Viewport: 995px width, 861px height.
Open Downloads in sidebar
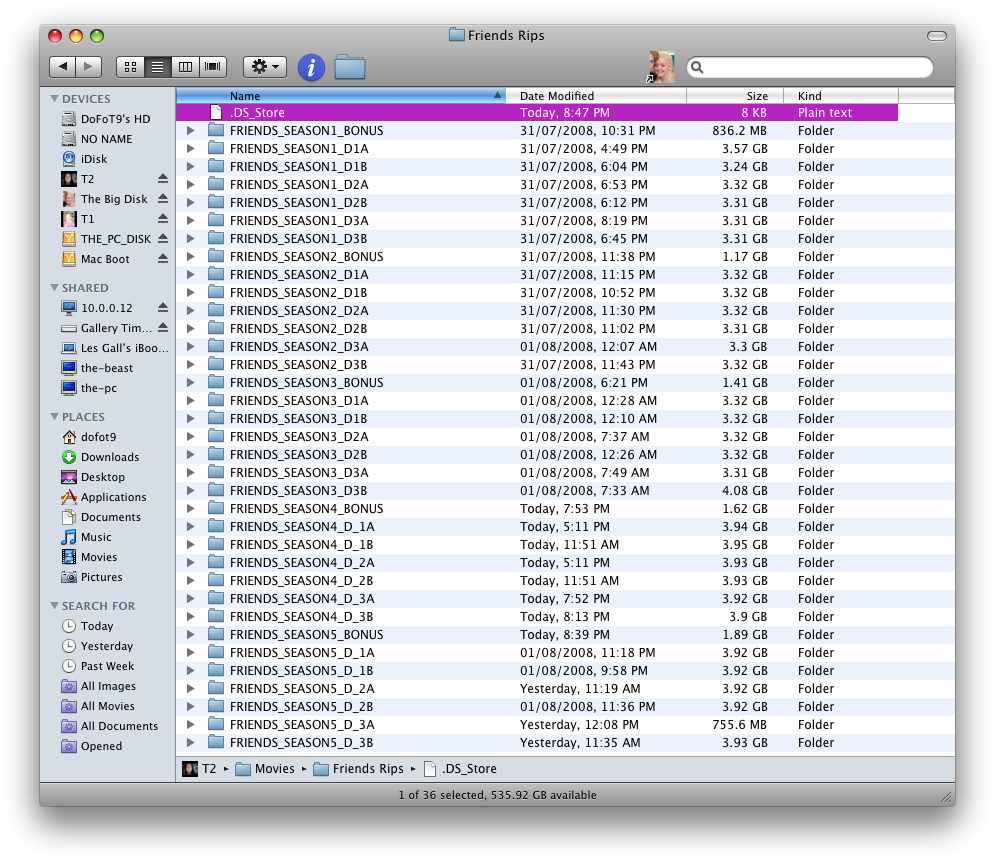pos(100,457)
